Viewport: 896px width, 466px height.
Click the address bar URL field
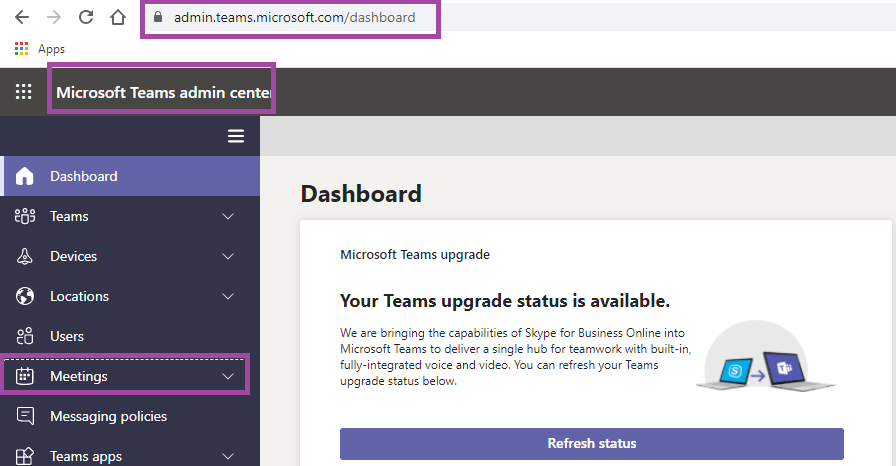[x=294, y=17]
